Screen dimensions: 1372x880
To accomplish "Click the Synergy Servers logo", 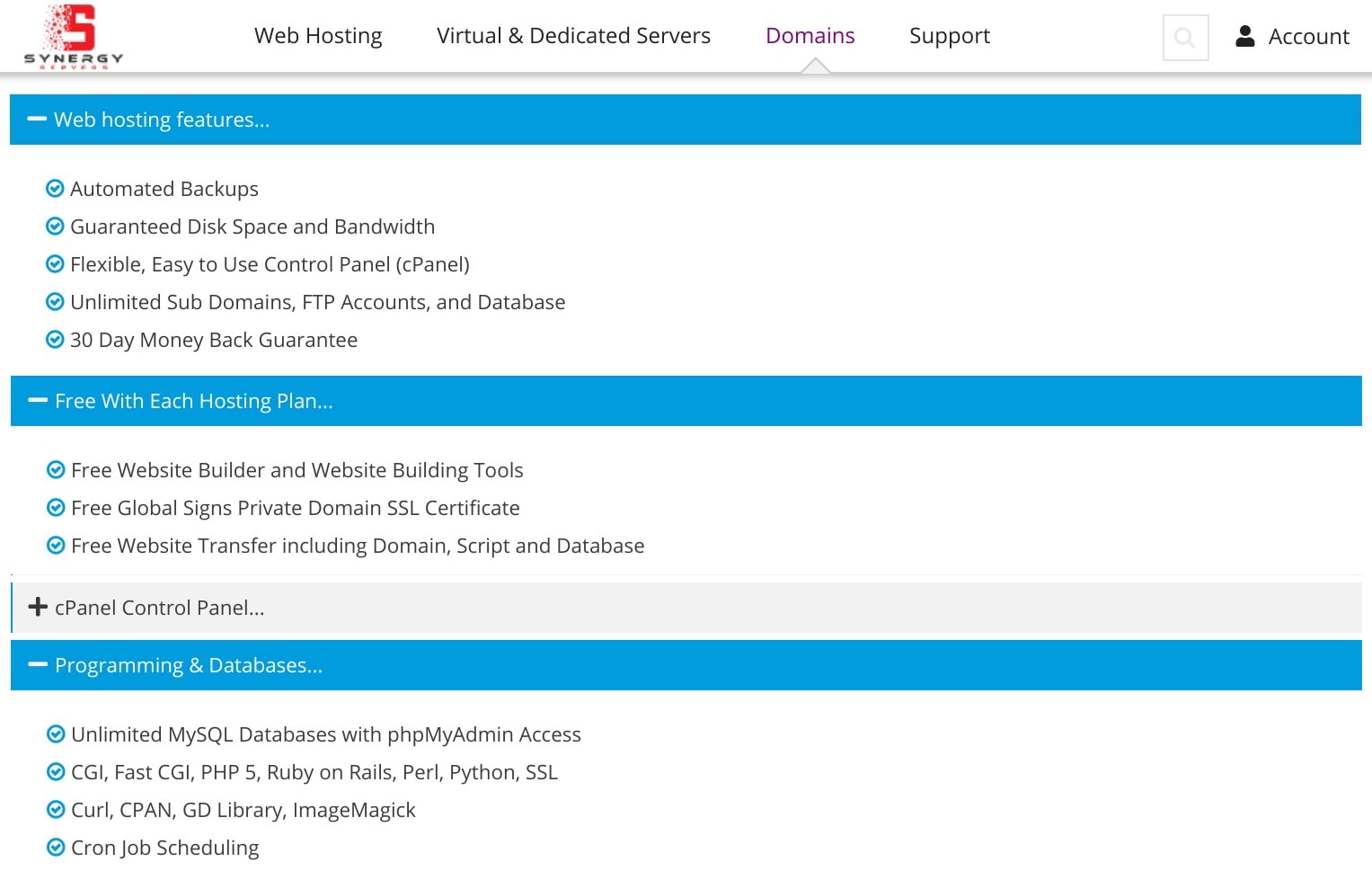I will coord(73,36).
